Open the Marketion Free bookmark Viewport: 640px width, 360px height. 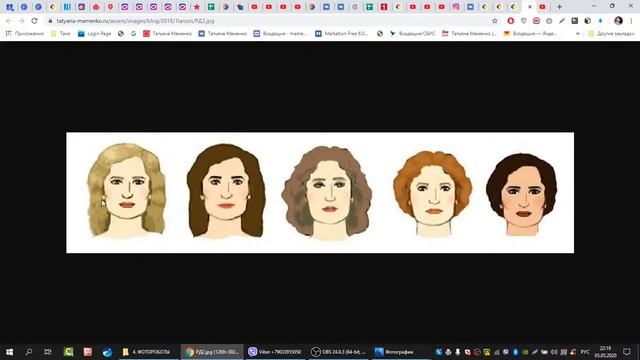(341, 33)
